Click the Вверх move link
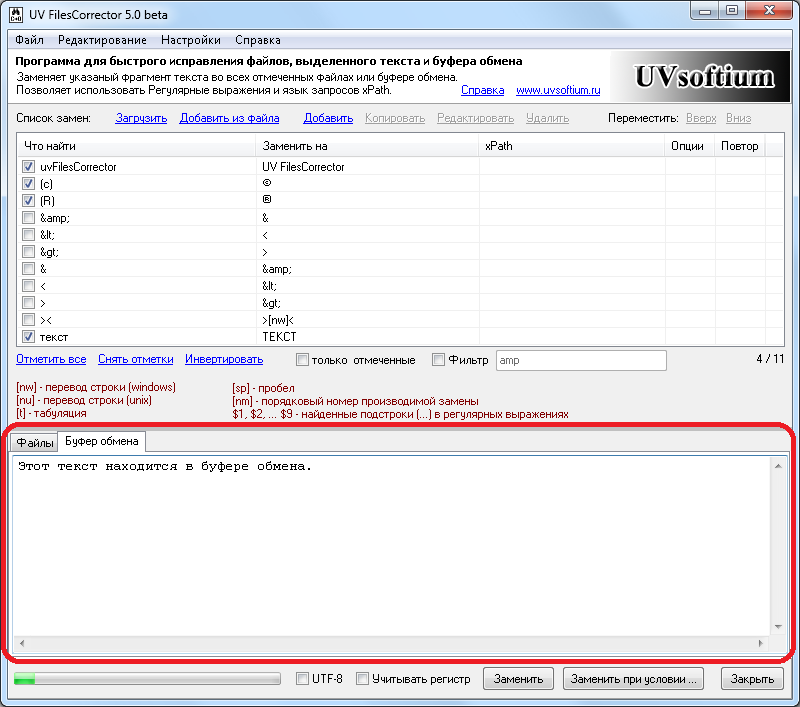800x707 pixels. point(701,118)
